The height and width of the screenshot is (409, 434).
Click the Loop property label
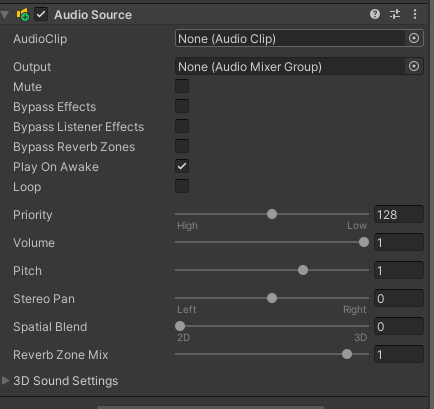tap(27, 187)
